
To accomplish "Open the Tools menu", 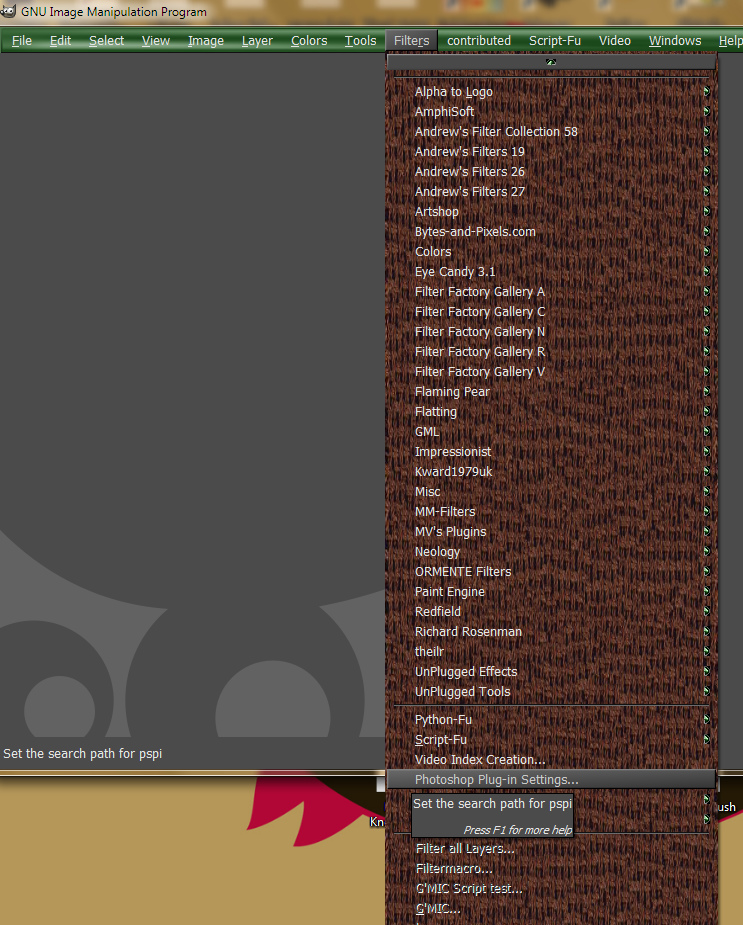I will (x=360, y=41).
